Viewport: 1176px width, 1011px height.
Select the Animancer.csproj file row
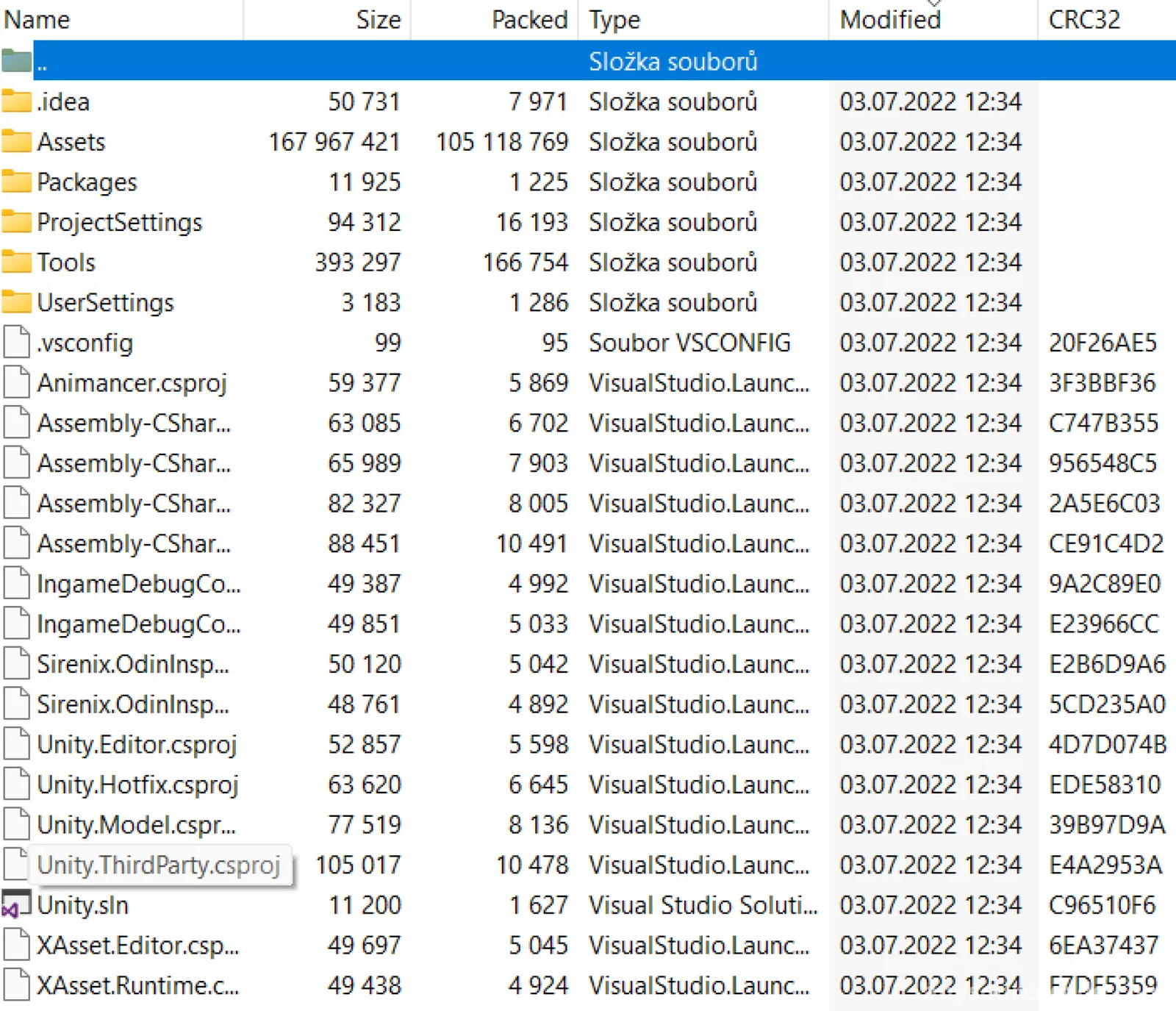coord(132,383)
